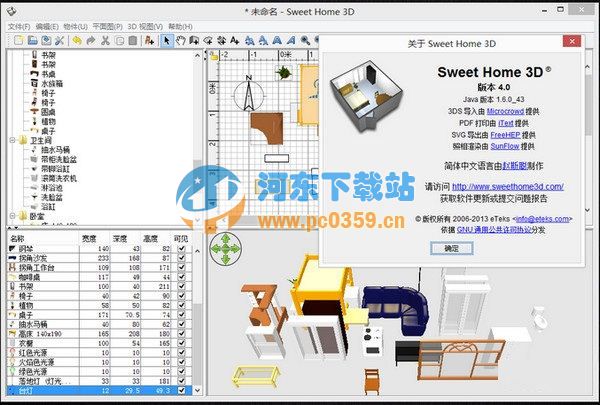
Task: Toggle visible checkbox of selected 台灯 row
Action: [182, 390]
